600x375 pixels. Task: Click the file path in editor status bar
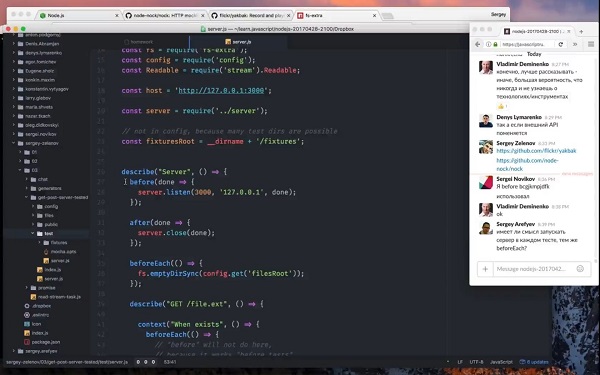coord(67,362)
